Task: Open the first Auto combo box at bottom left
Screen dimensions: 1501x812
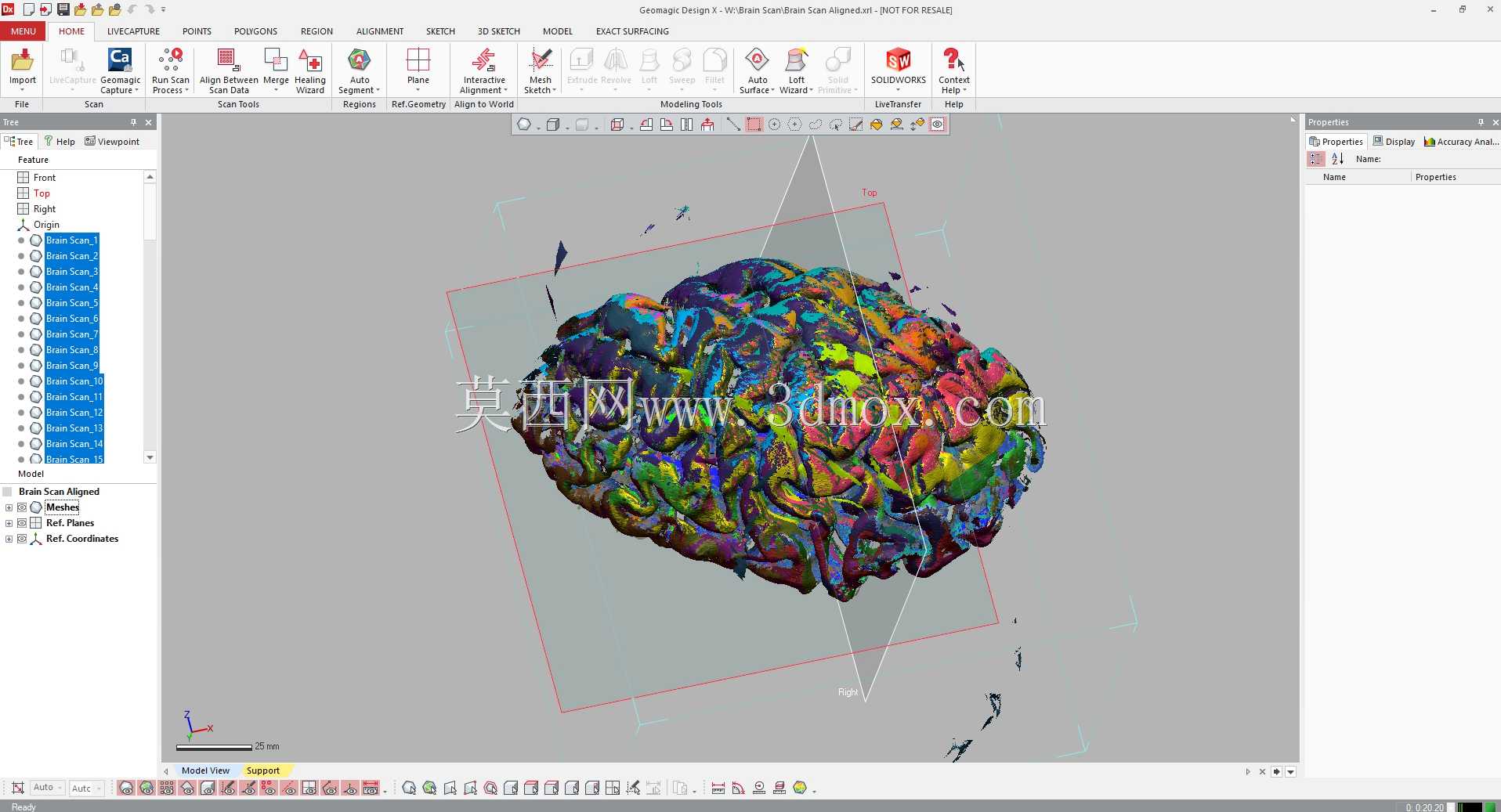Action: click(47, 788)
